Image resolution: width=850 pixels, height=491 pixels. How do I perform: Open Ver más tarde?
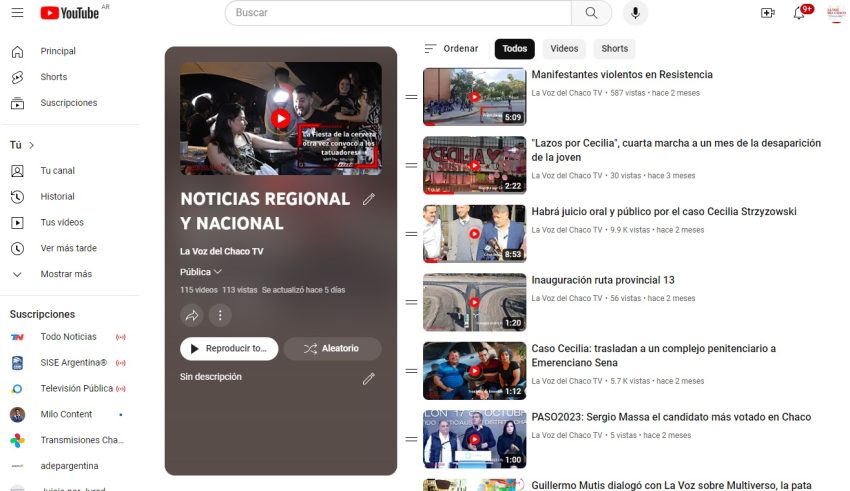(69, 248)
